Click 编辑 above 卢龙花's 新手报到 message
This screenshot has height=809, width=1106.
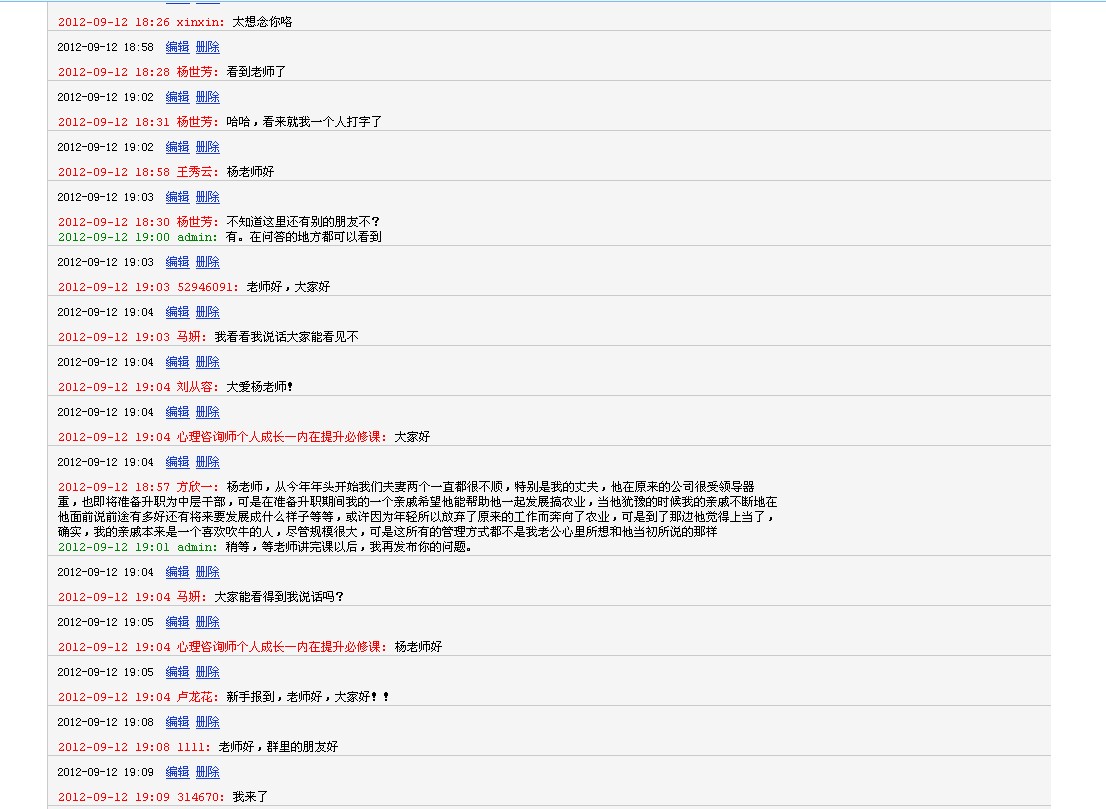(177, 672)
